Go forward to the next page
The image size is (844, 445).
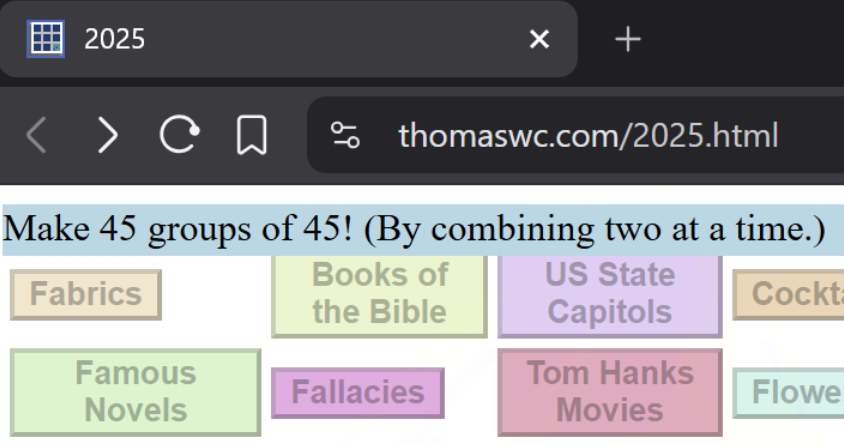pyautogui.click(x=107, y=135)
